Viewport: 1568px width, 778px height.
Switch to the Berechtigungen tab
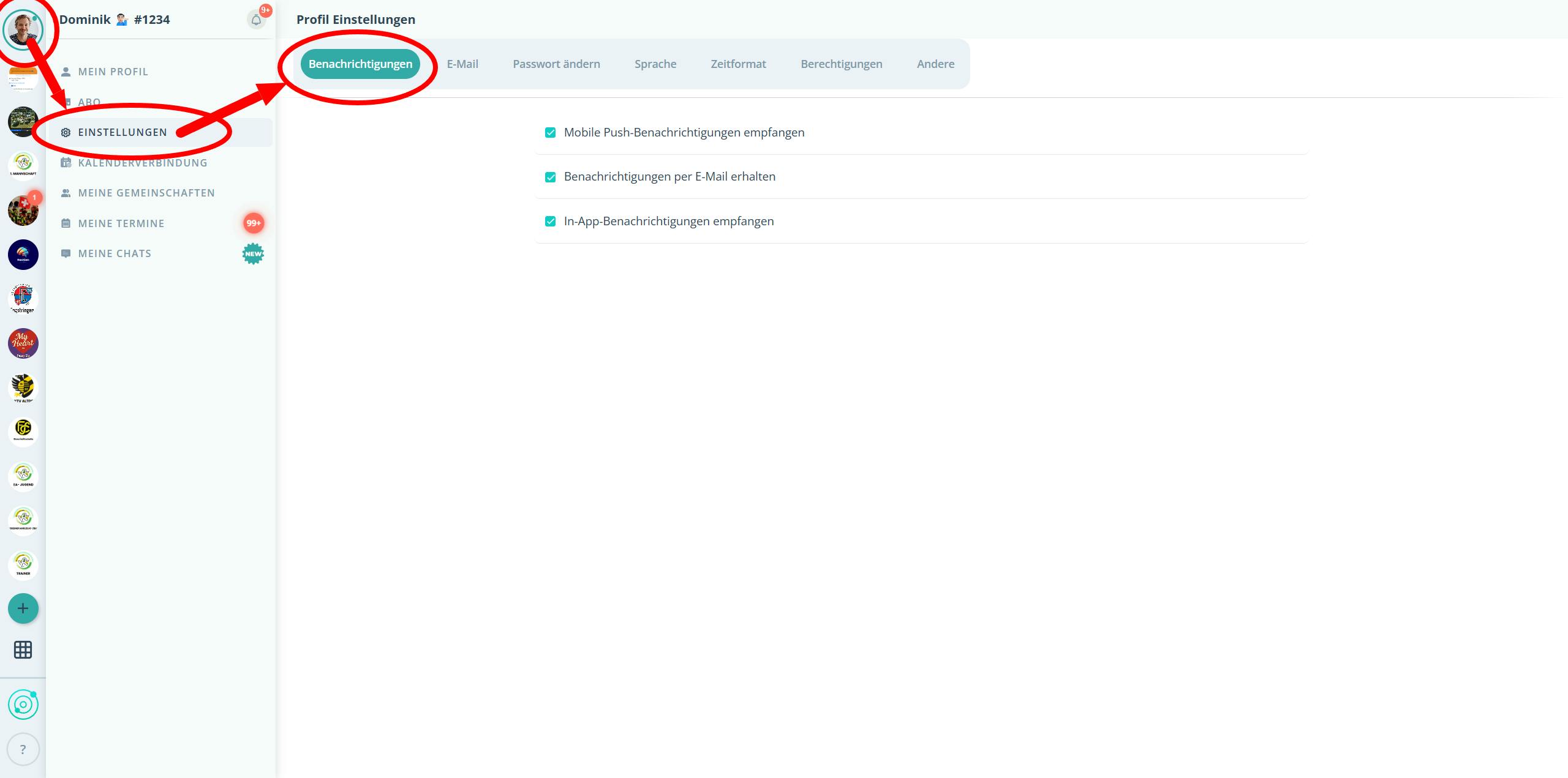point(841,64)
